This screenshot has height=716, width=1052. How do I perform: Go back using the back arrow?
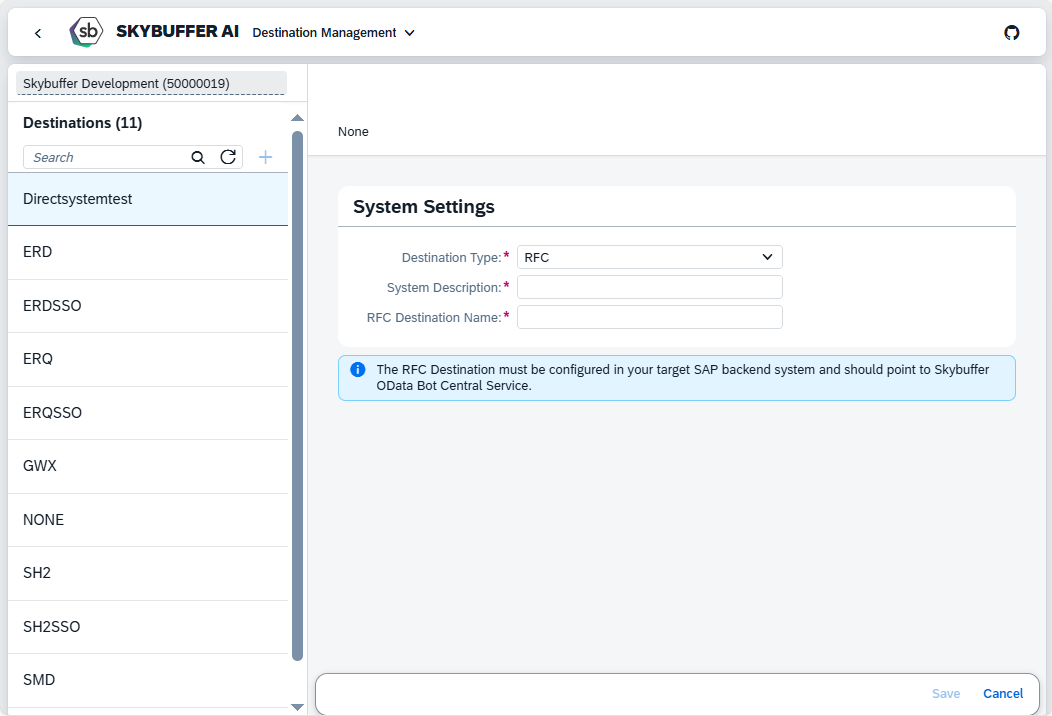tap(38, 33)
